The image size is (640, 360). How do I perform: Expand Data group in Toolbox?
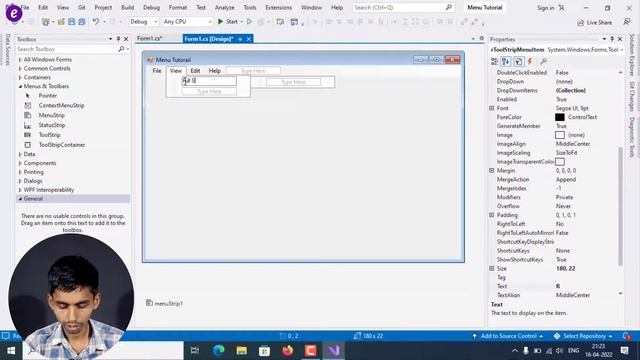tap(20, 154)
